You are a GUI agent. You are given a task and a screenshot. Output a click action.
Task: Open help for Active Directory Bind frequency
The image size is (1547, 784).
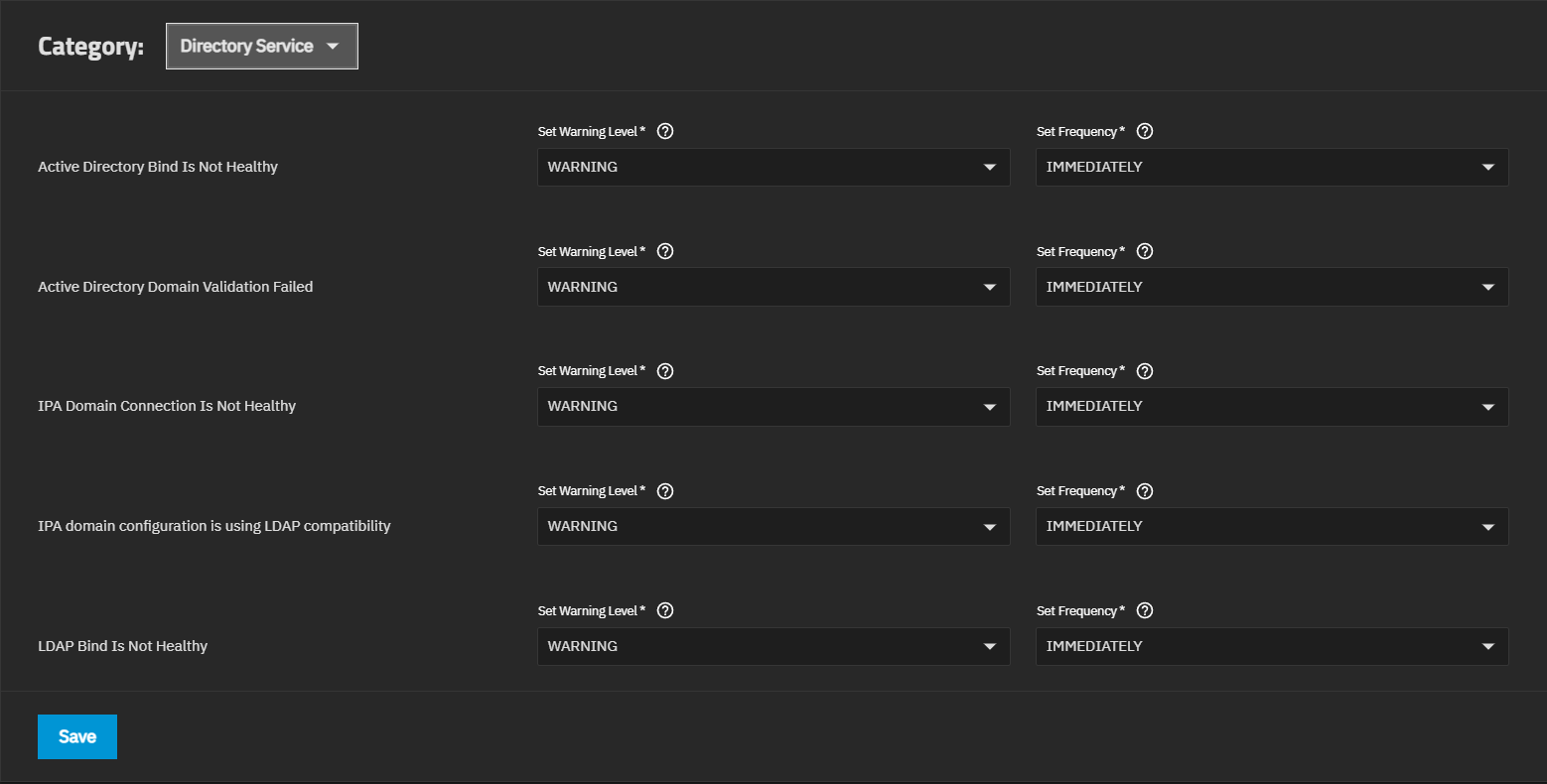click(x=1145, y=131)
